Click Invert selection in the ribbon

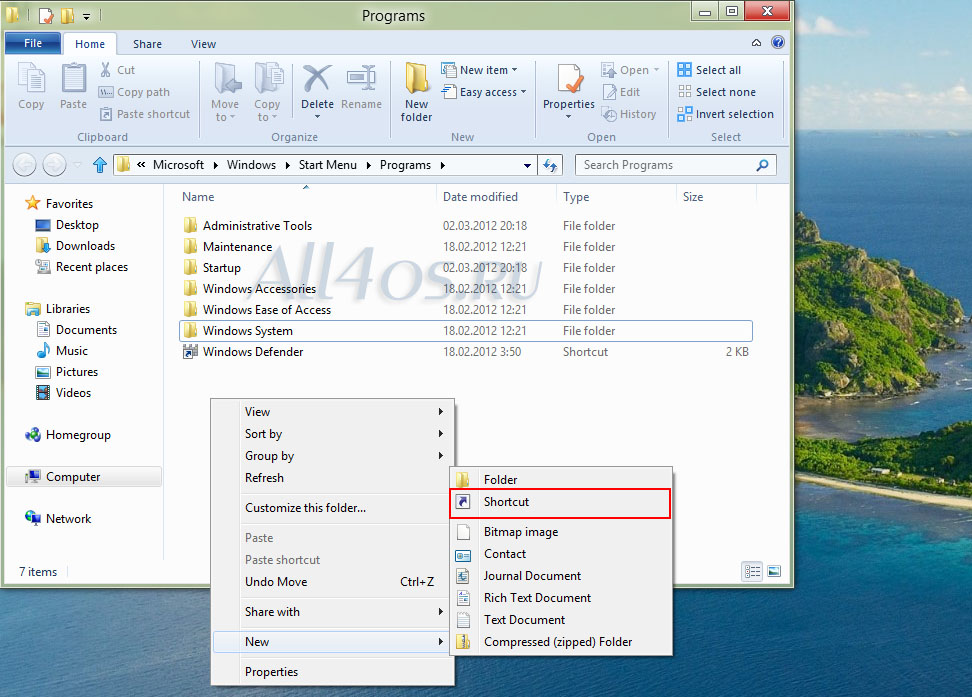[725, 114]
